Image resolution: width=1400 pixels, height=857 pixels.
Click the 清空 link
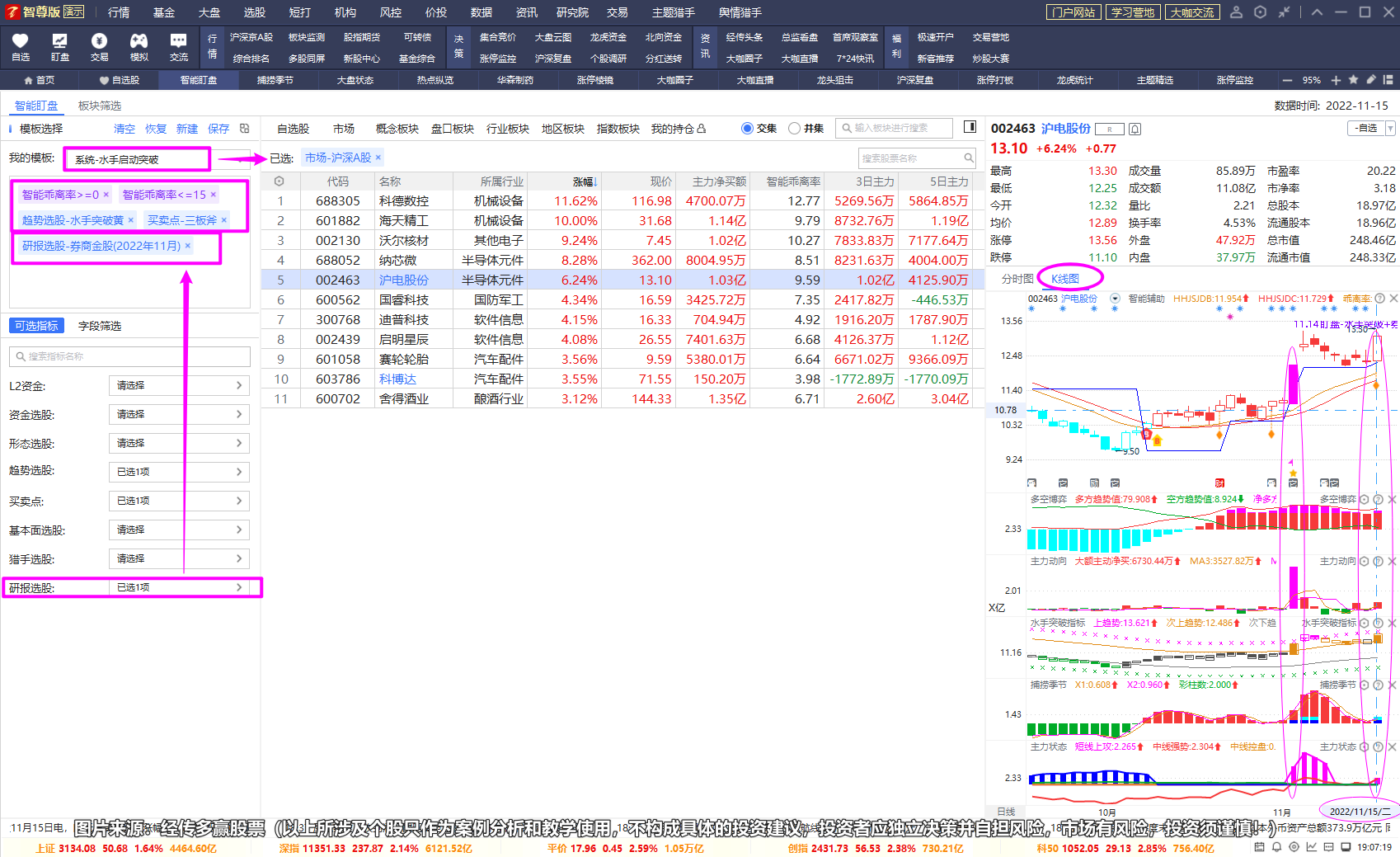[124, 129]
